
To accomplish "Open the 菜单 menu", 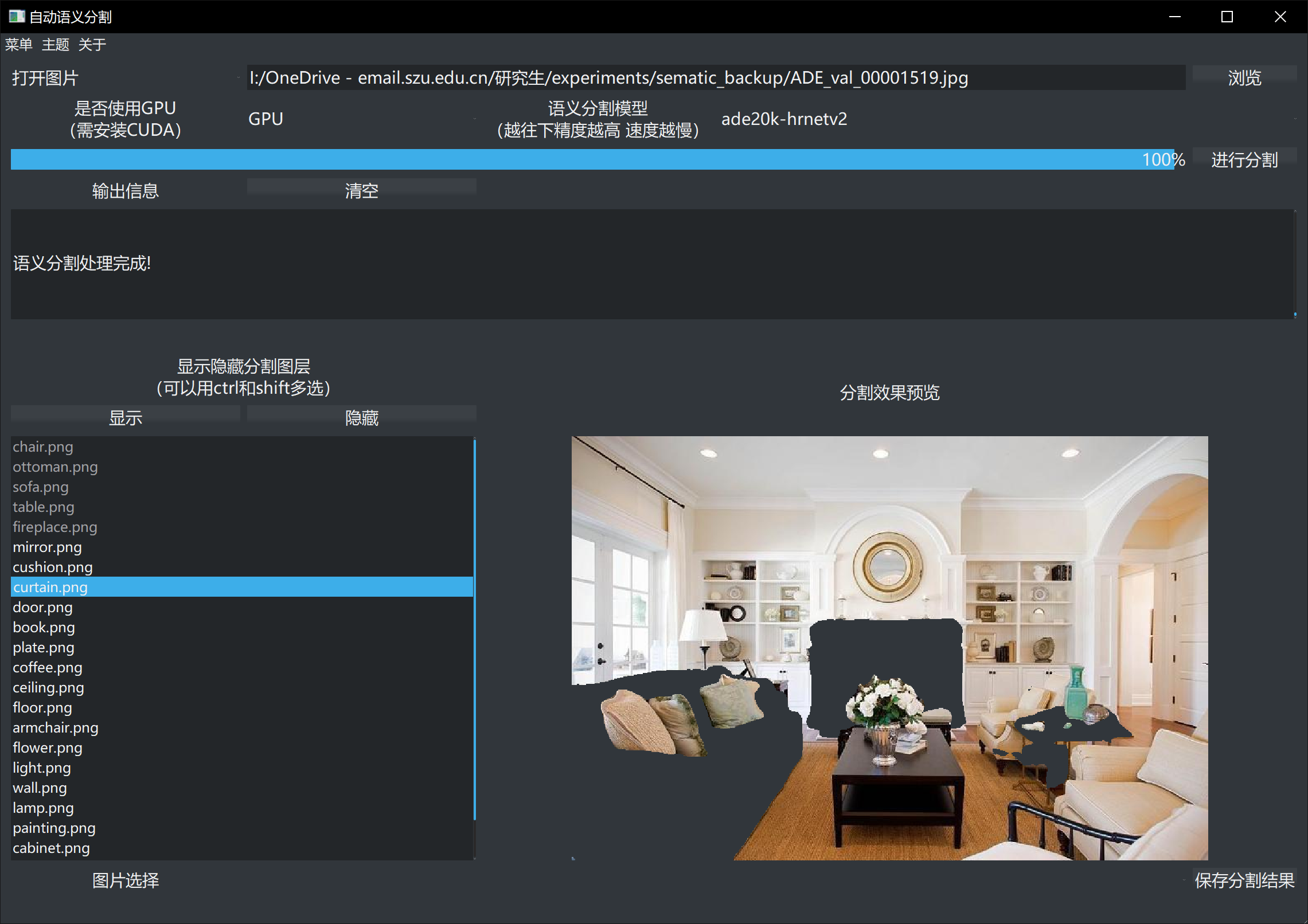I will [x=18, y=45].
